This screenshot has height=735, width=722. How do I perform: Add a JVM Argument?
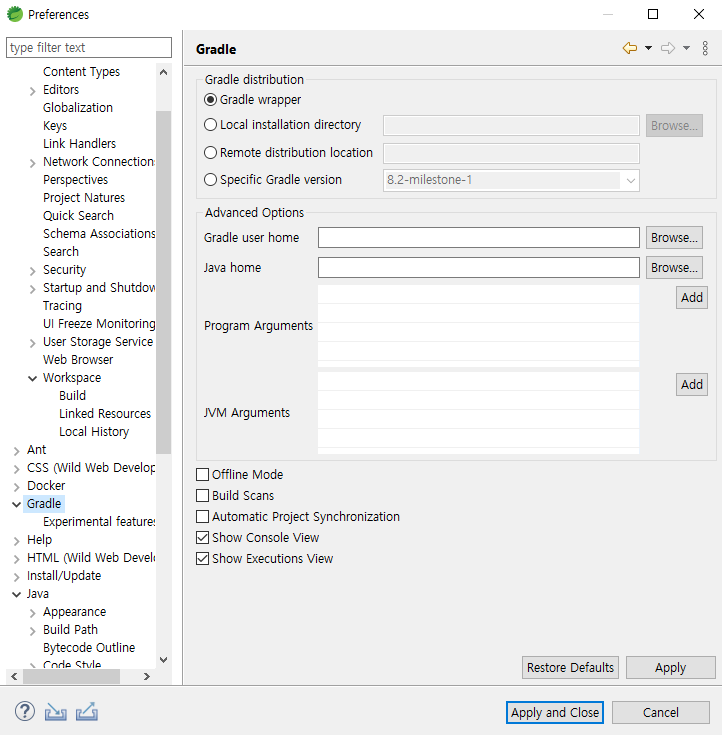pos(692,384)
